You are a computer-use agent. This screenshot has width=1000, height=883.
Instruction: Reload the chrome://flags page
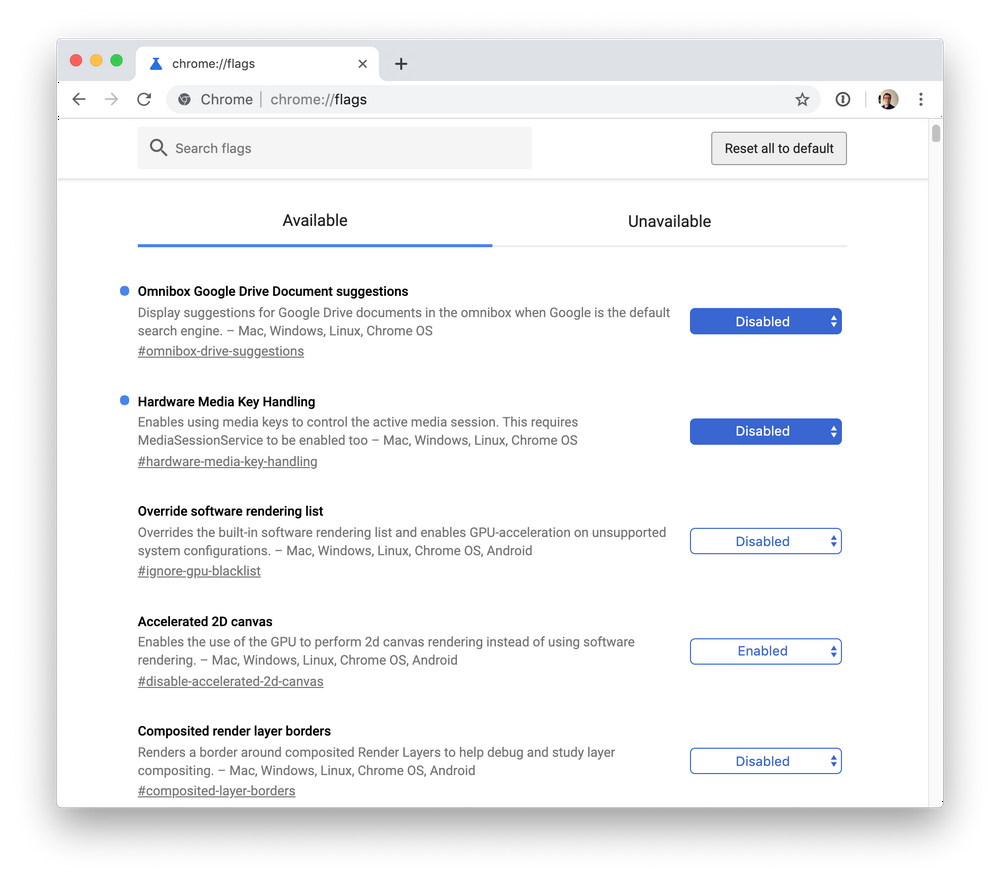point(144,99)
